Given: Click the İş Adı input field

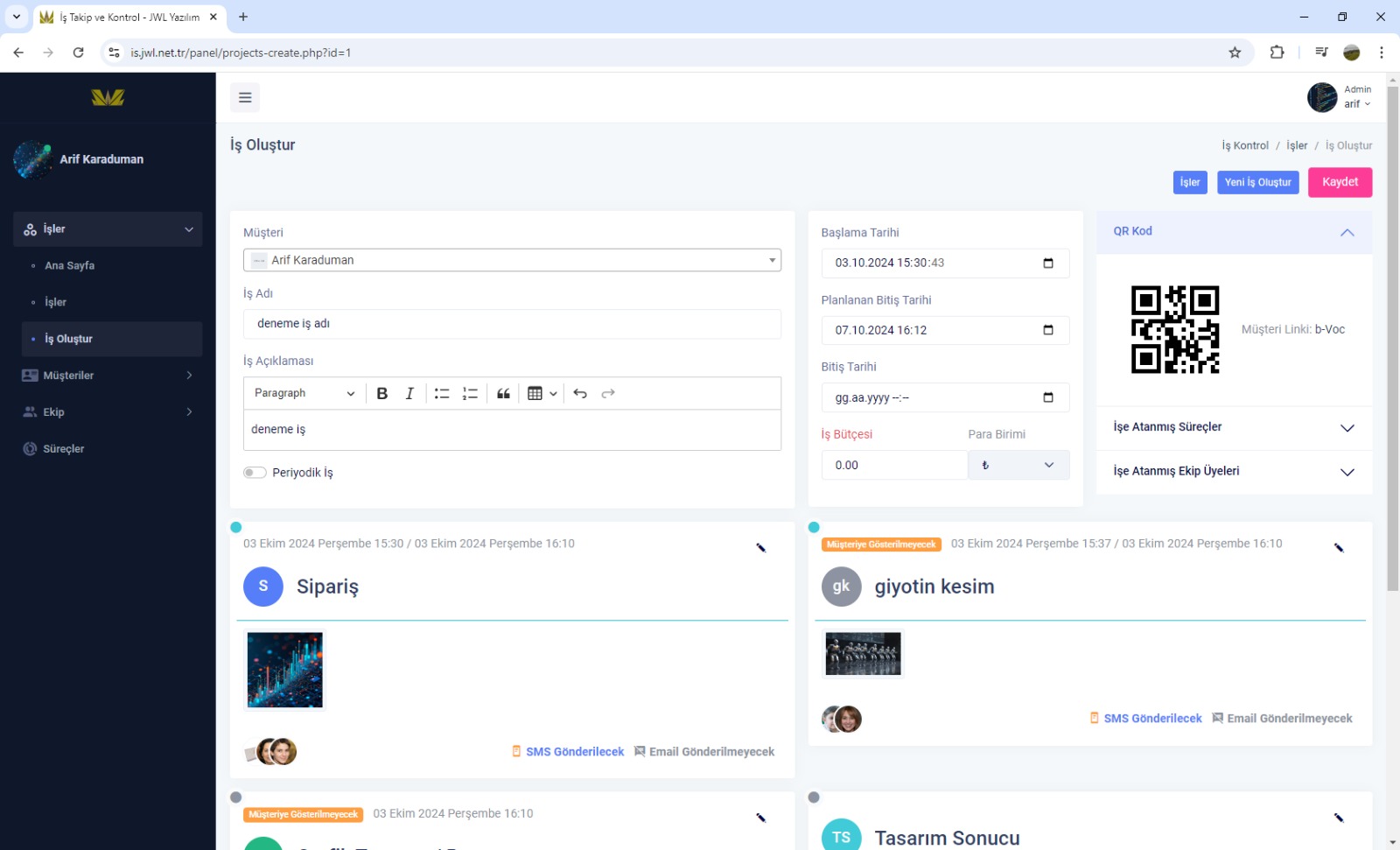Looking at the screenshot, I should (x=512, y=324).
